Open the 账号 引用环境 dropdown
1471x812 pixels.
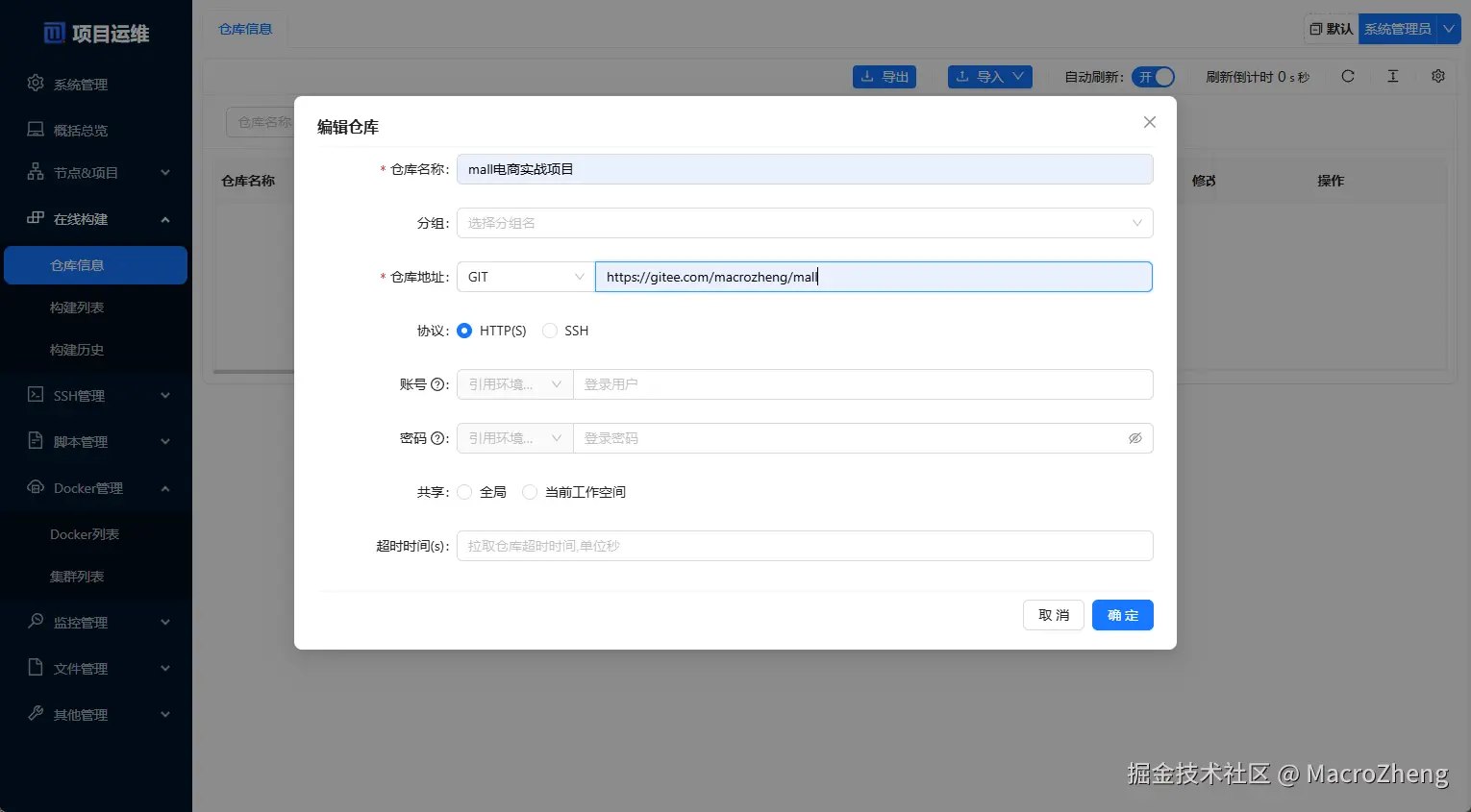click(x=515, y=384)
